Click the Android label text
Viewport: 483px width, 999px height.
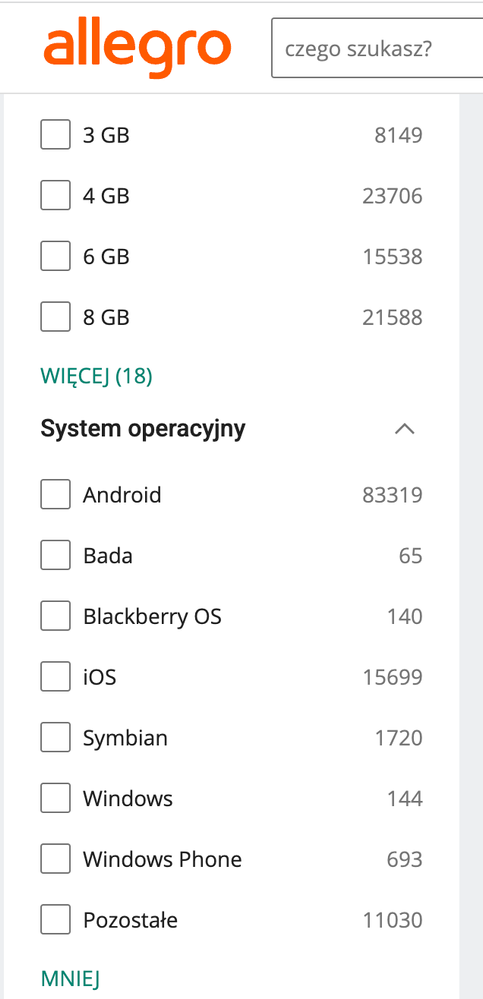coord(122,495)
